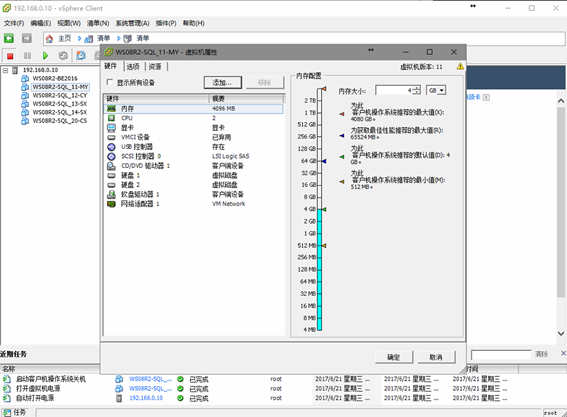This screenshot has width=567, height=417.
Task: Click the OK button in dialog
Action: click(x=393, y=357)
